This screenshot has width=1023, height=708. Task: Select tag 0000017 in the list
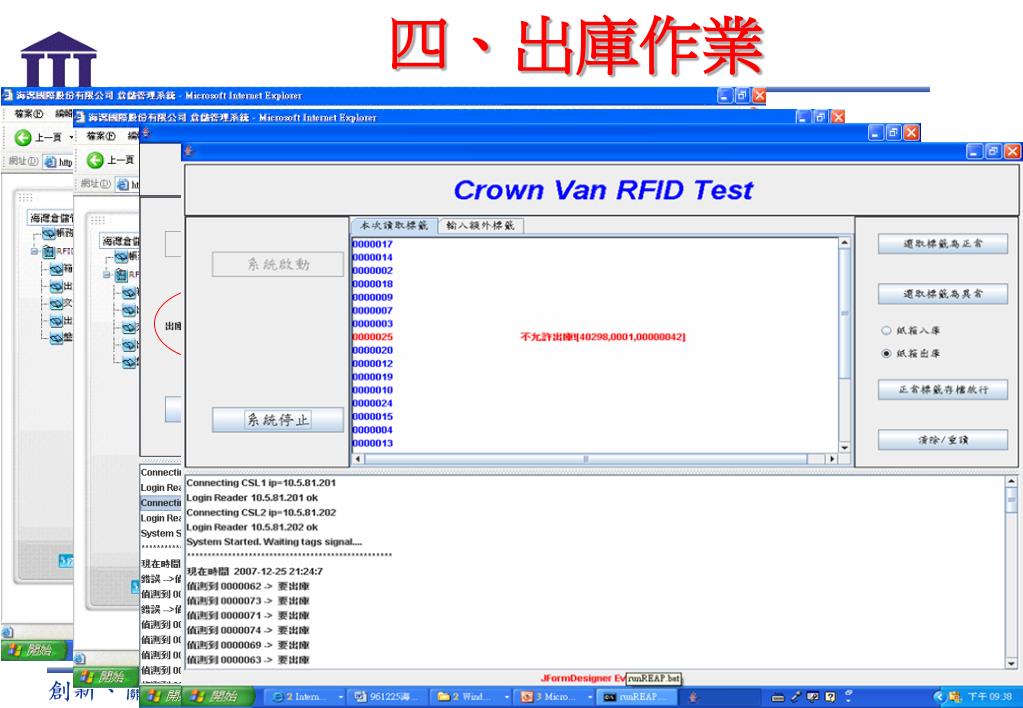point(373,244)
